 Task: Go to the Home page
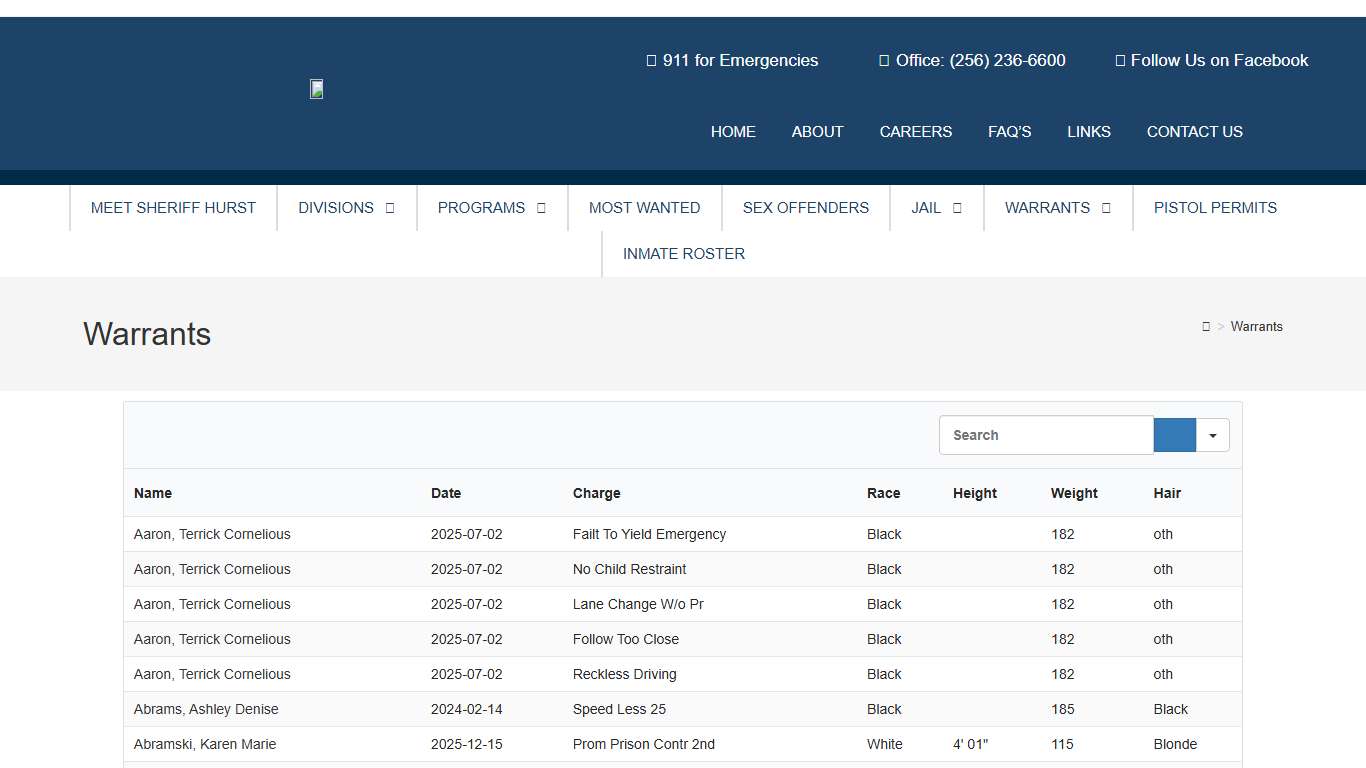(x=733, y=132)
